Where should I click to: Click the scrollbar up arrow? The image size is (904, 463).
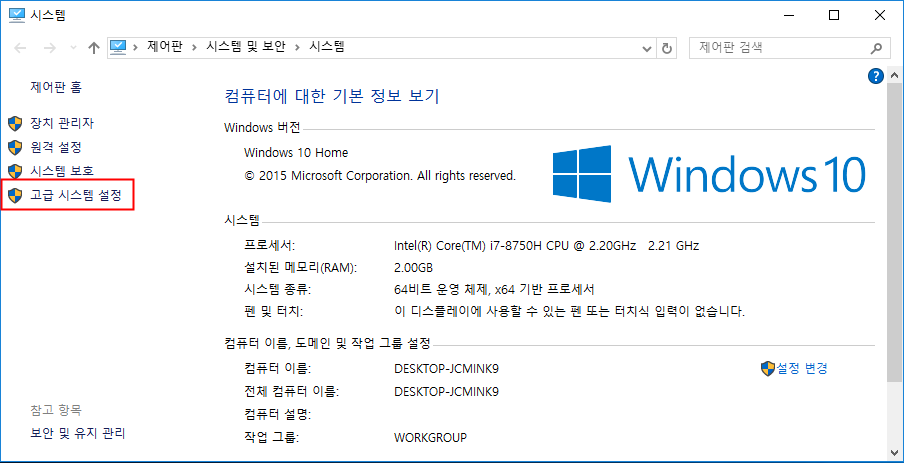(894, 76)
